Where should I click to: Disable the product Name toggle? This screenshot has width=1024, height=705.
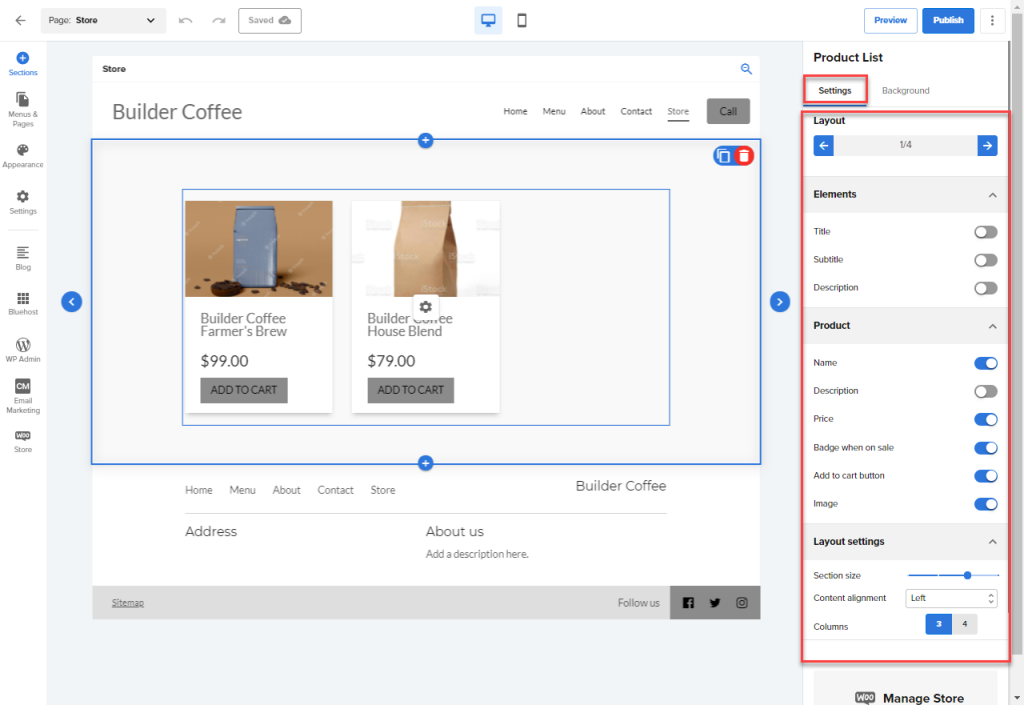[x=985, y=363]
